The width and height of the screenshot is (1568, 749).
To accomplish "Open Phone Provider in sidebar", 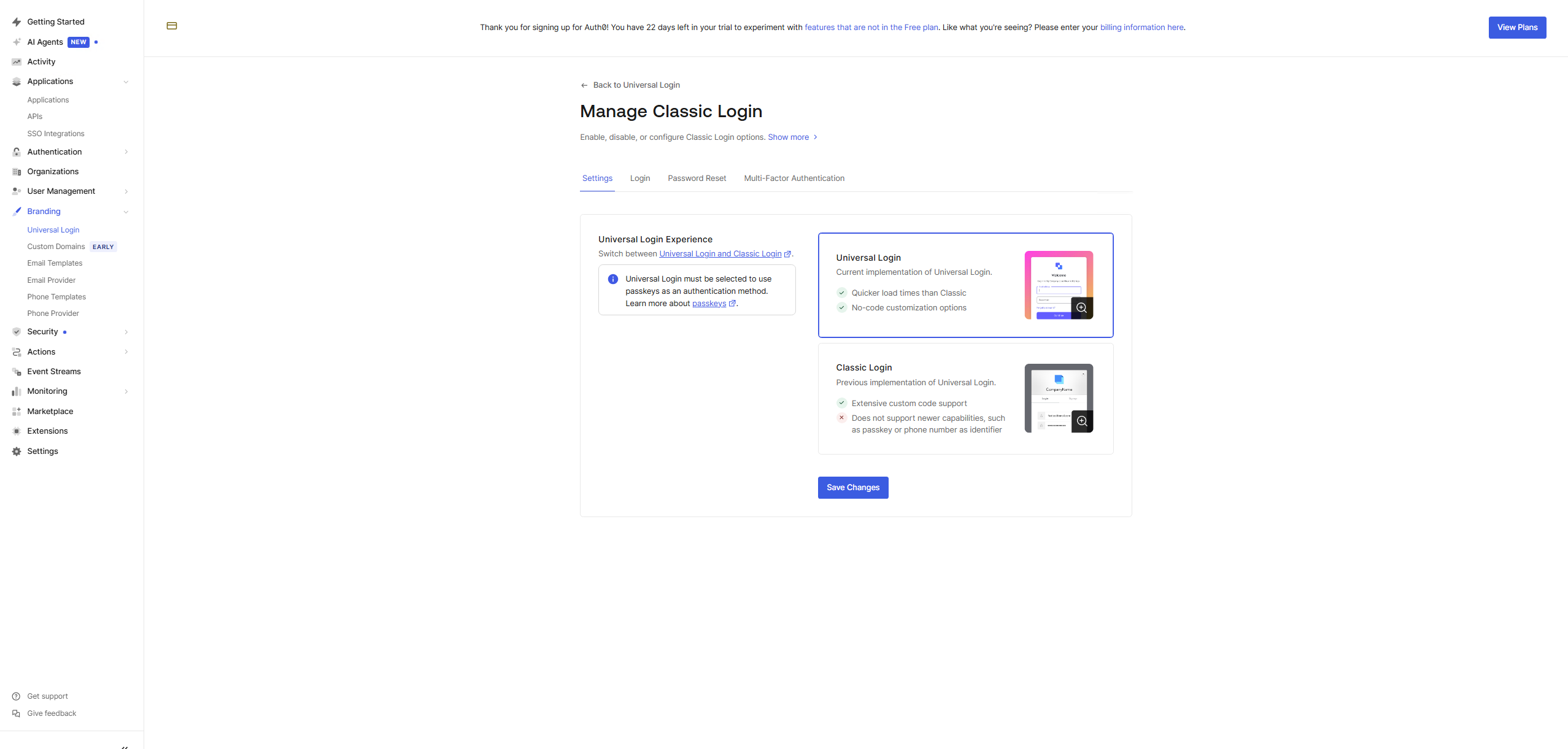I will tap(53, 313).
